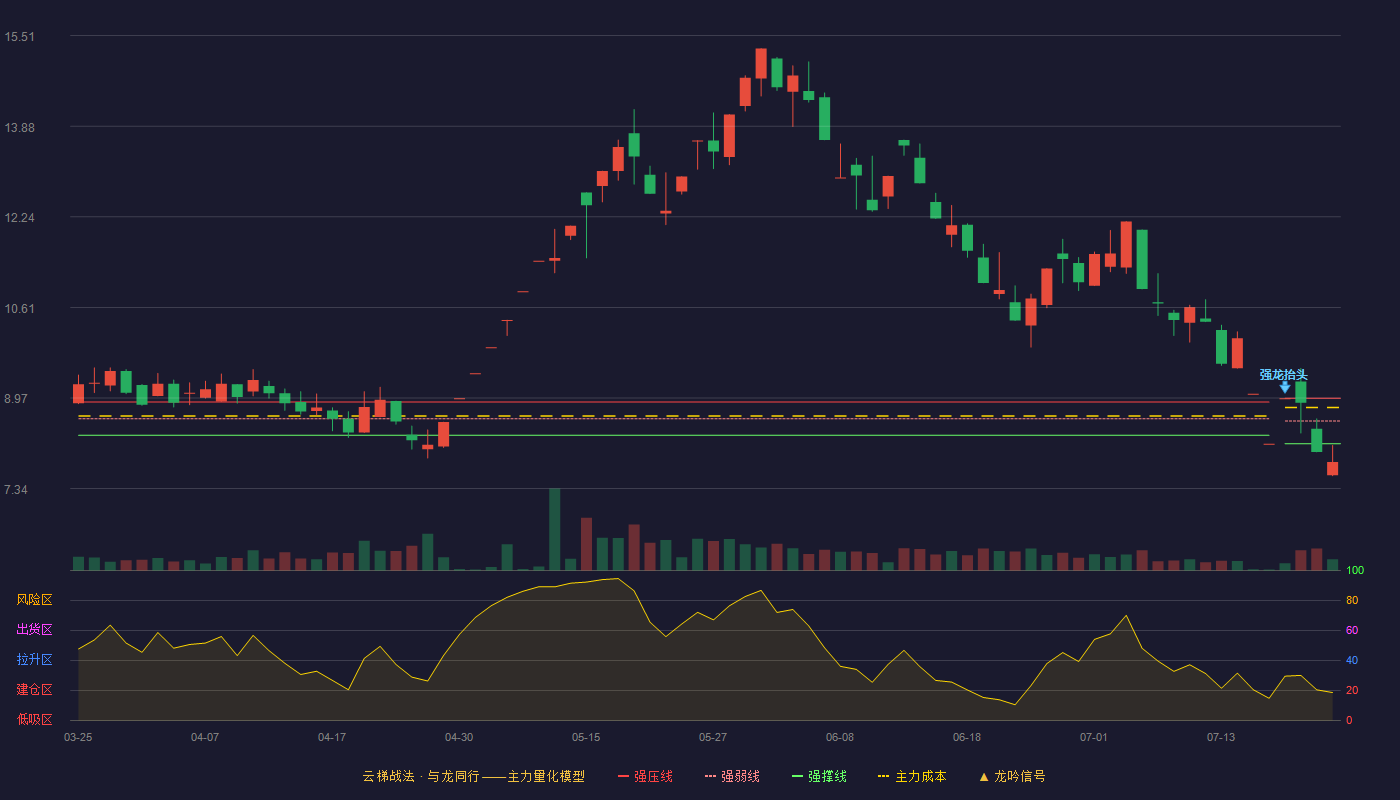1400x800 pixels.
Task: Click the chart title 云梯战法 · 与龙同行
Action: pyautogui.click(x=421, y=776)
